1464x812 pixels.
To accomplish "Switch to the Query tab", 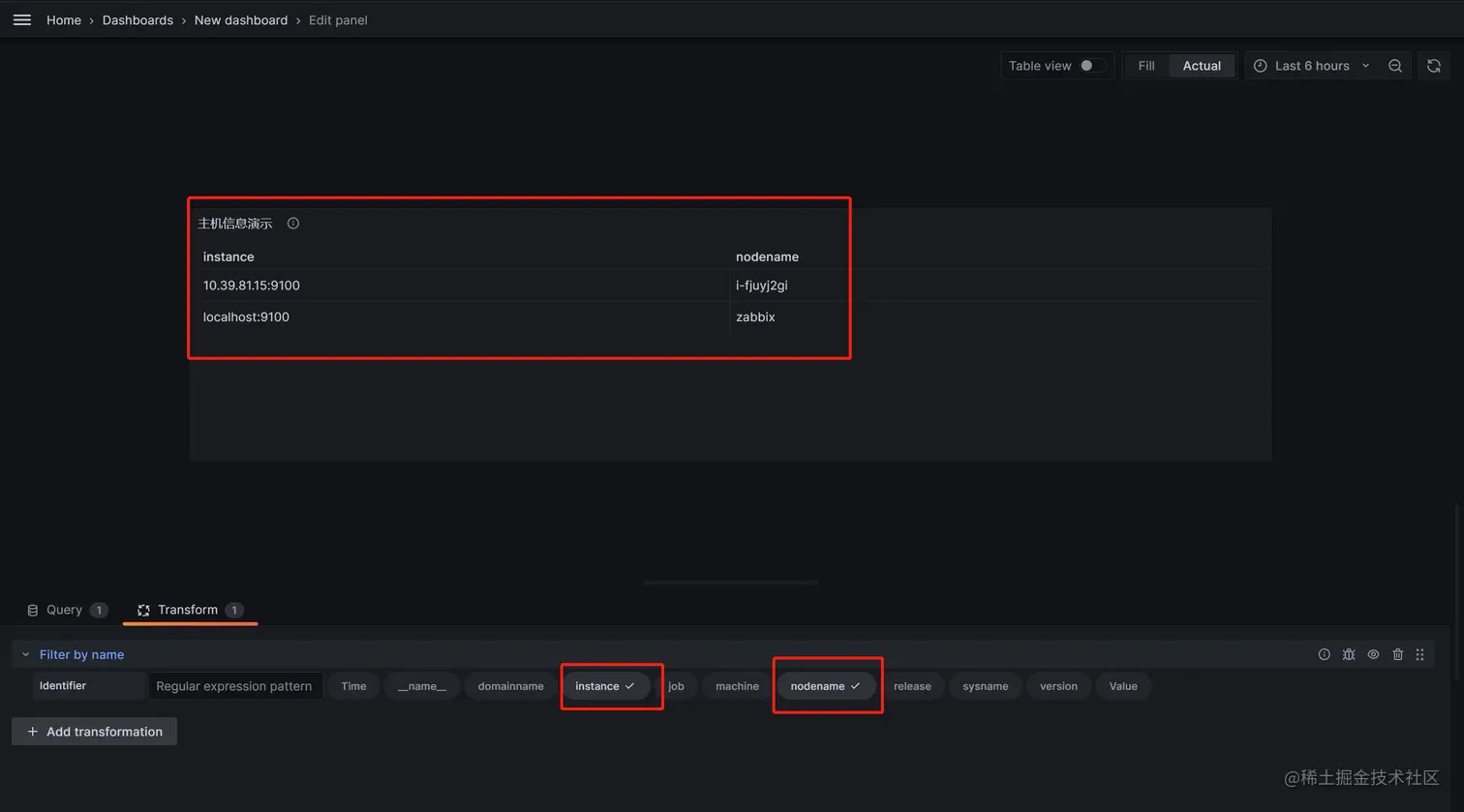I will 66,610.
